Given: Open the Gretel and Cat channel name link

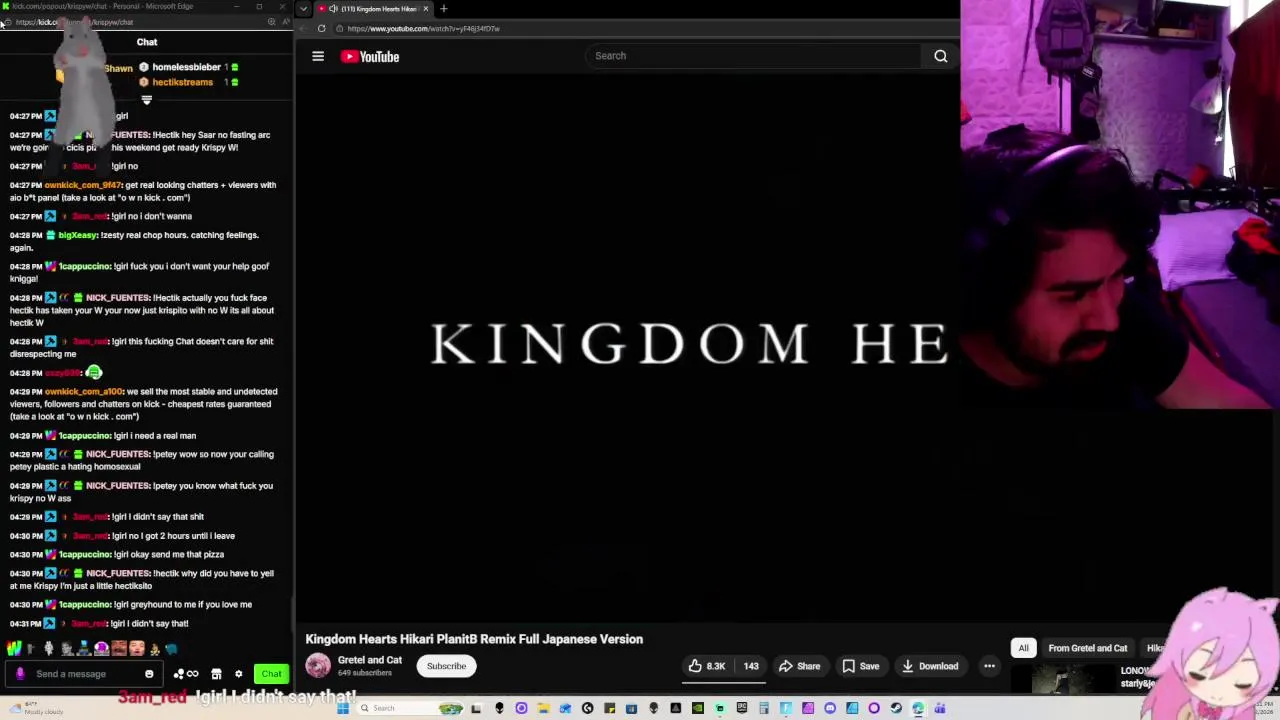Looking at the screenshot, I should click(370, 660).
